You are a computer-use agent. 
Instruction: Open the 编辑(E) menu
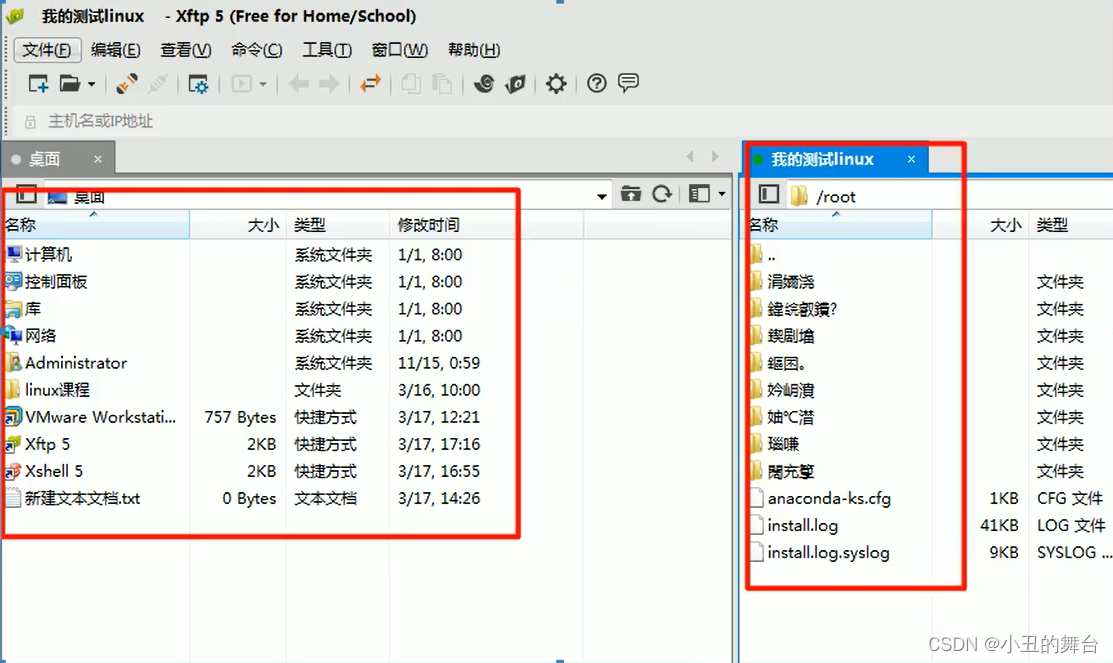coord(116,50)
